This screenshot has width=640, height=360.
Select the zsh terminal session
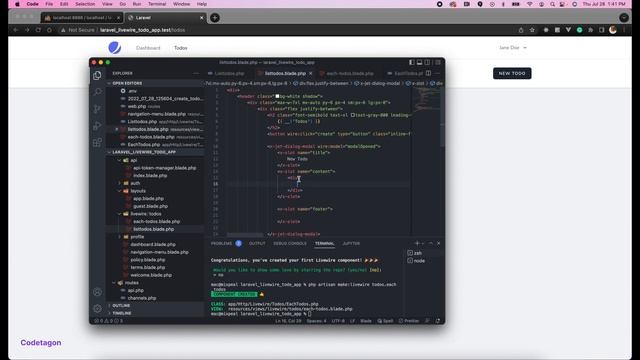[x=424, y=253]
